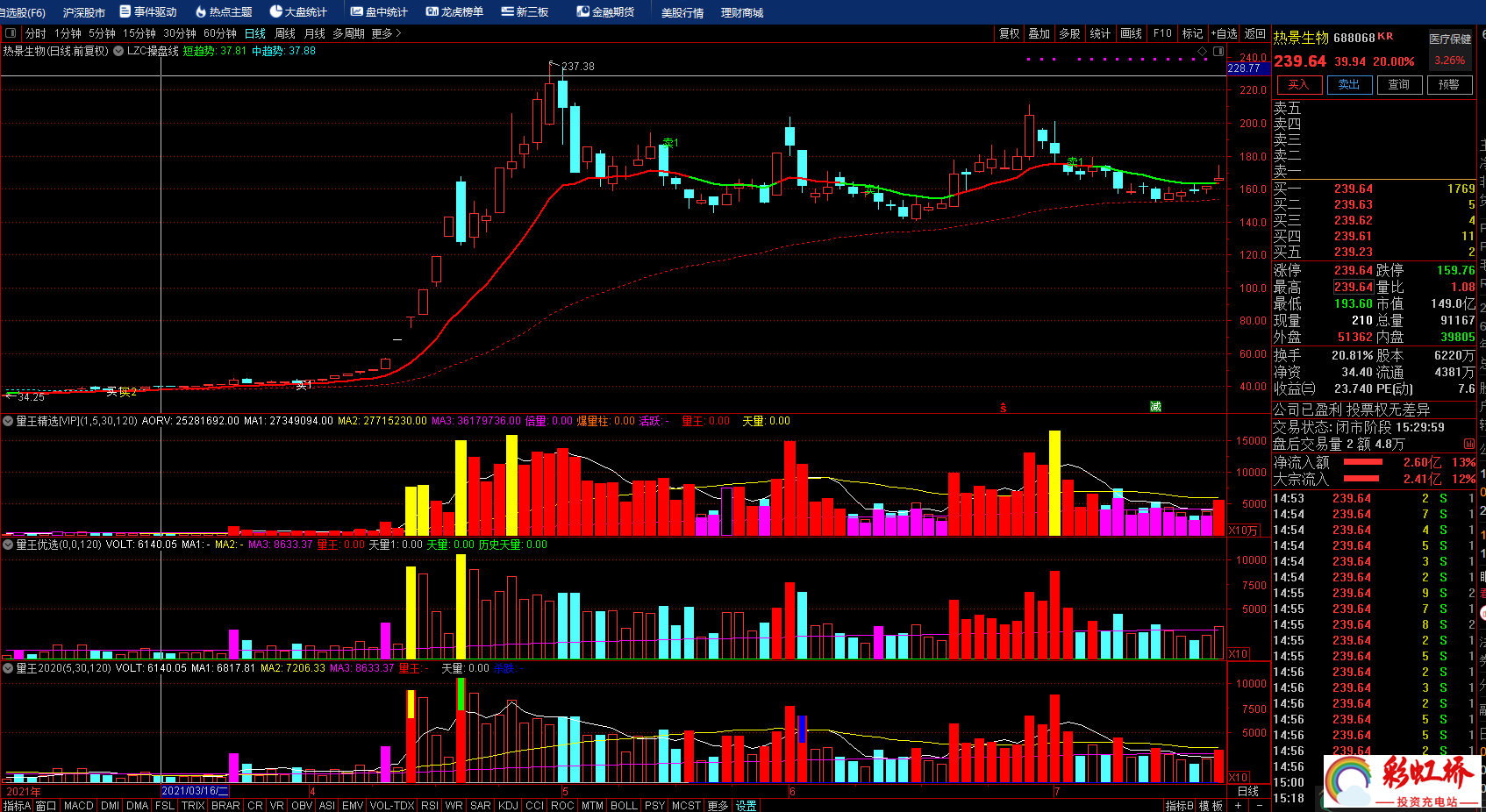Image resolution: width=1486 pixels, height=812 pixels.
Task: Click the chart icon beside 盘后交易量
Action: click(x=1468, y=444)
